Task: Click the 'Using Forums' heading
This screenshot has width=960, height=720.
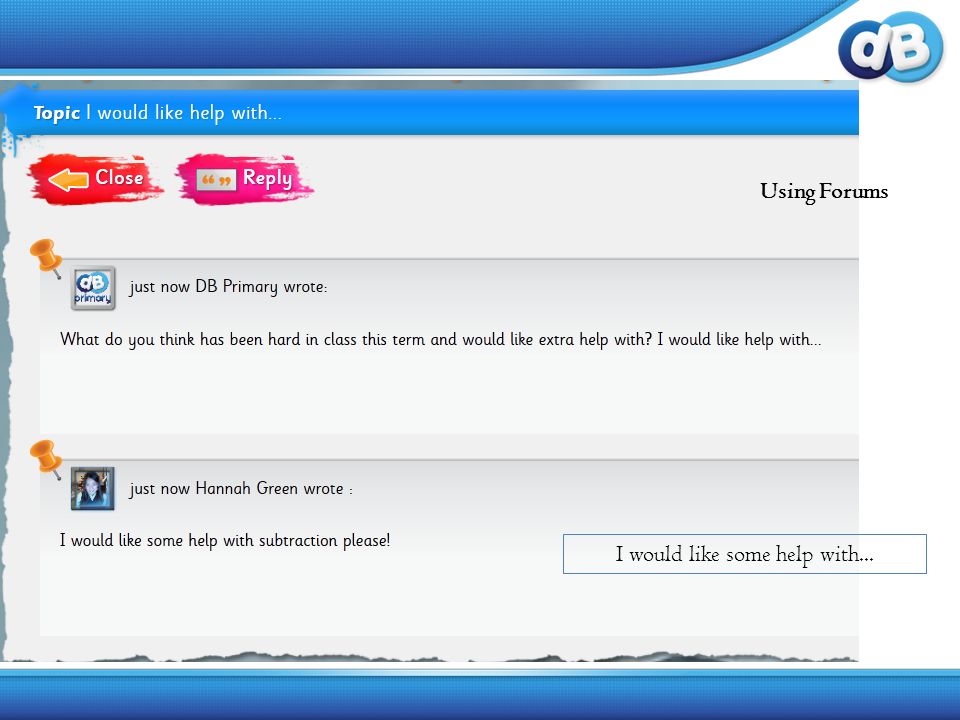Action: (823, 192)
